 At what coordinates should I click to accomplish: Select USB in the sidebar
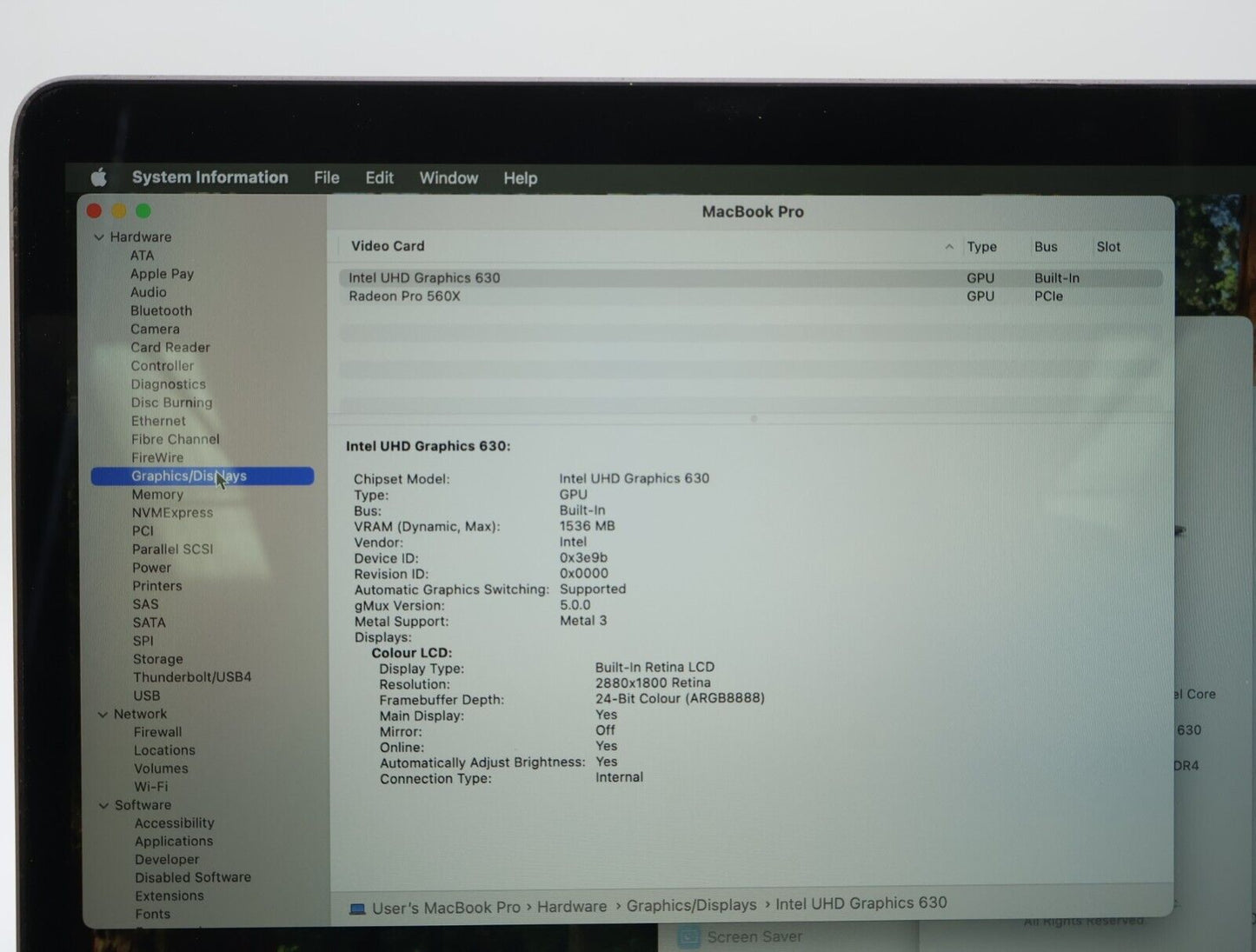pos(146,696)
